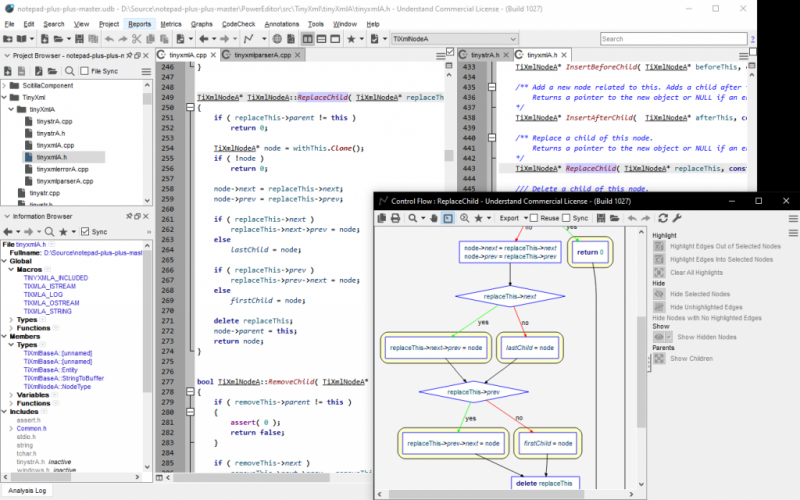Viewport: 800px width, 500px height.
Task: Open graph settings via the wrench icon
Action: point(677,217)
